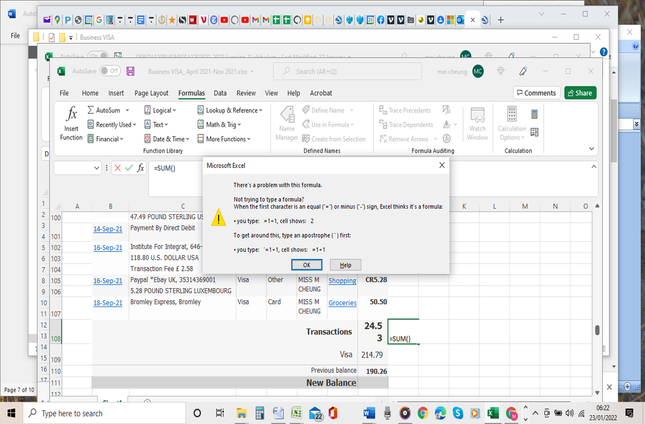Select the cell showing 214.79
This screenshot has width=645, height=424.
click(373, 354)
